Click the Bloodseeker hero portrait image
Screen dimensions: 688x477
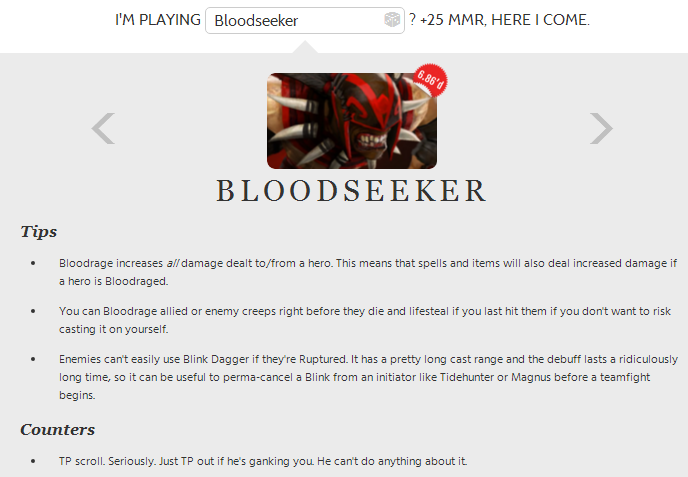point(352,121)
